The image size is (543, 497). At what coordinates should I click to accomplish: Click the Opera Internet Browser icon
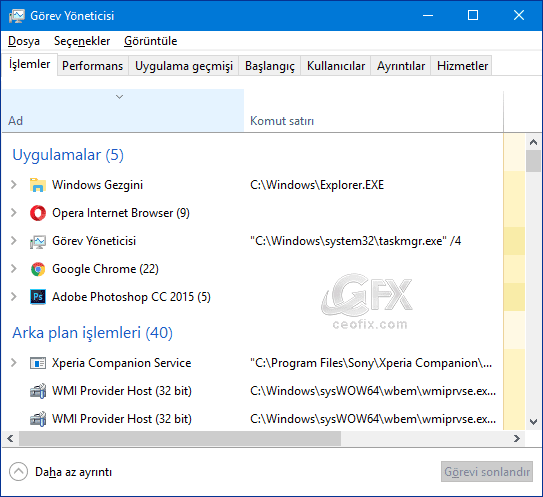37,213
